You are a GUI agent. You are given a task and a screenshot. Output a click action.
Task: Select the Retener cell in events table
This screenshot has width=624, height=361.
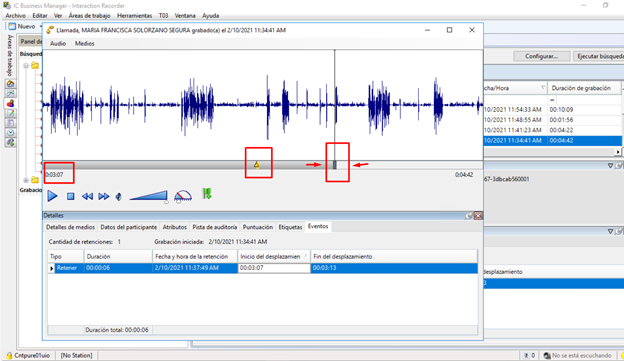pos(66,268)
